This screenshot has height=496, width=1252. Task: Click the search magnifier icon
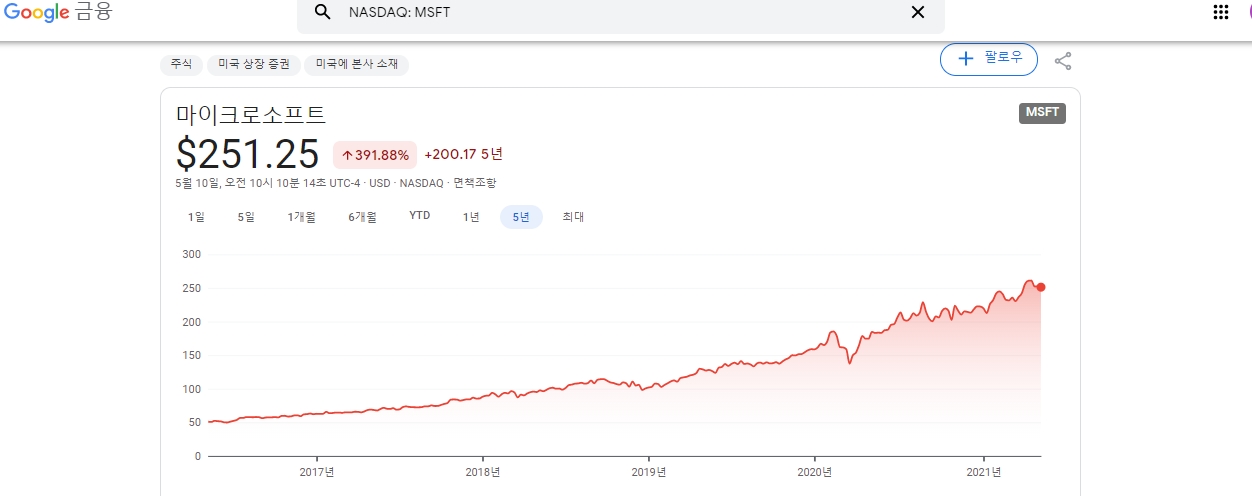[x=322, y=12]
